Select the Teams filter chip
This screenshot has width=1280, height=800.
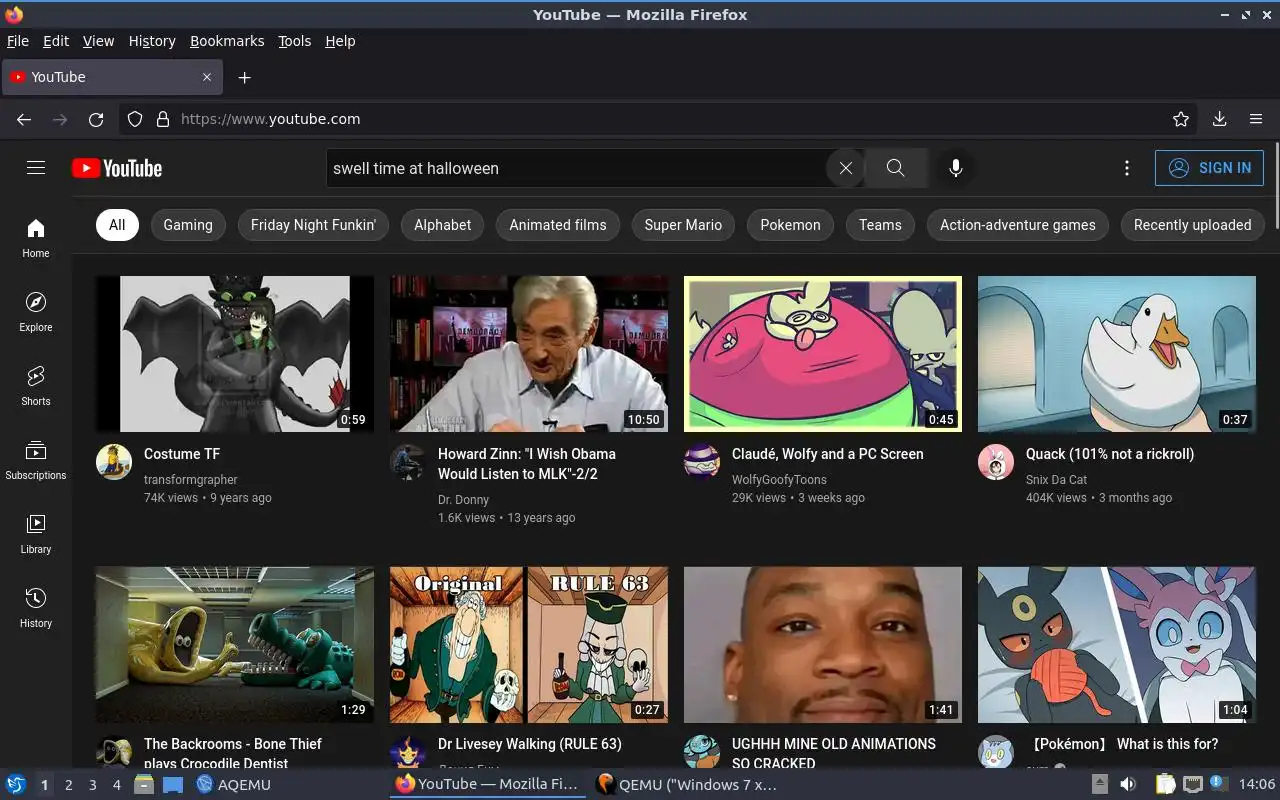pos(880,225)
